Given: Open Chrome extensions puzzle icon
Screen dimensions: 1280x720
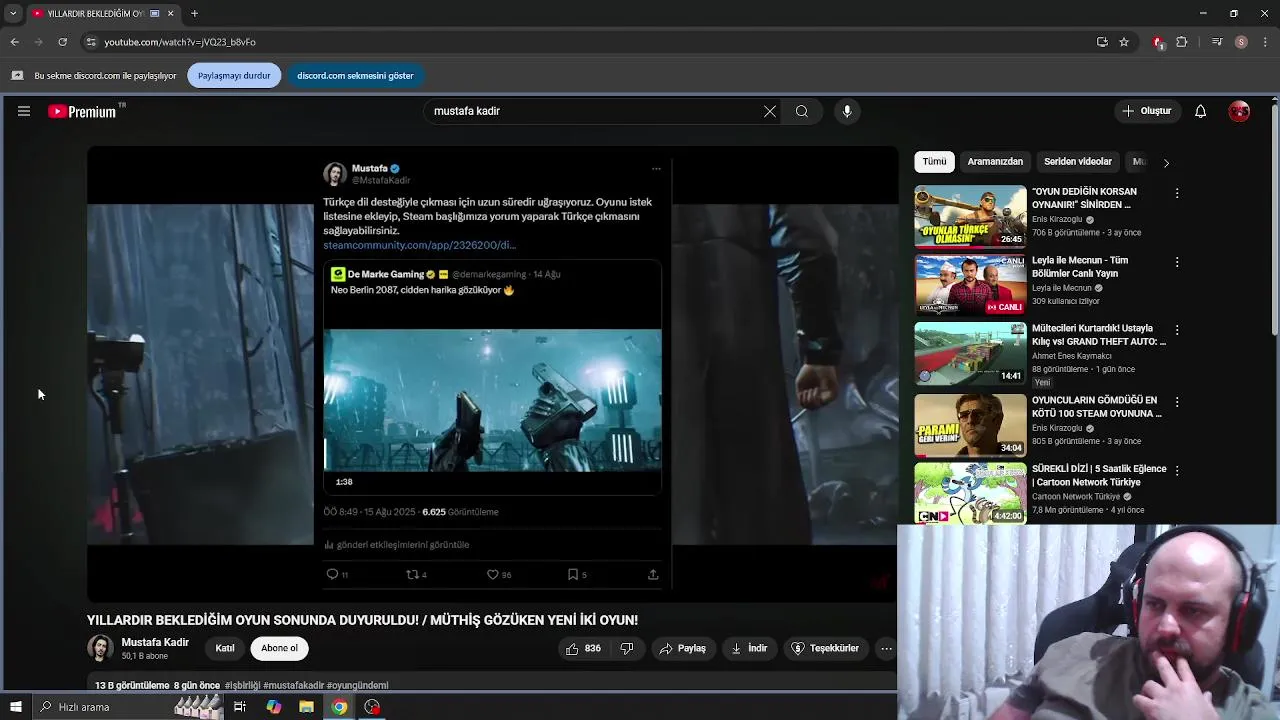Looking at the screenshot, I should pyautogui.click(x=1182, y=42).
